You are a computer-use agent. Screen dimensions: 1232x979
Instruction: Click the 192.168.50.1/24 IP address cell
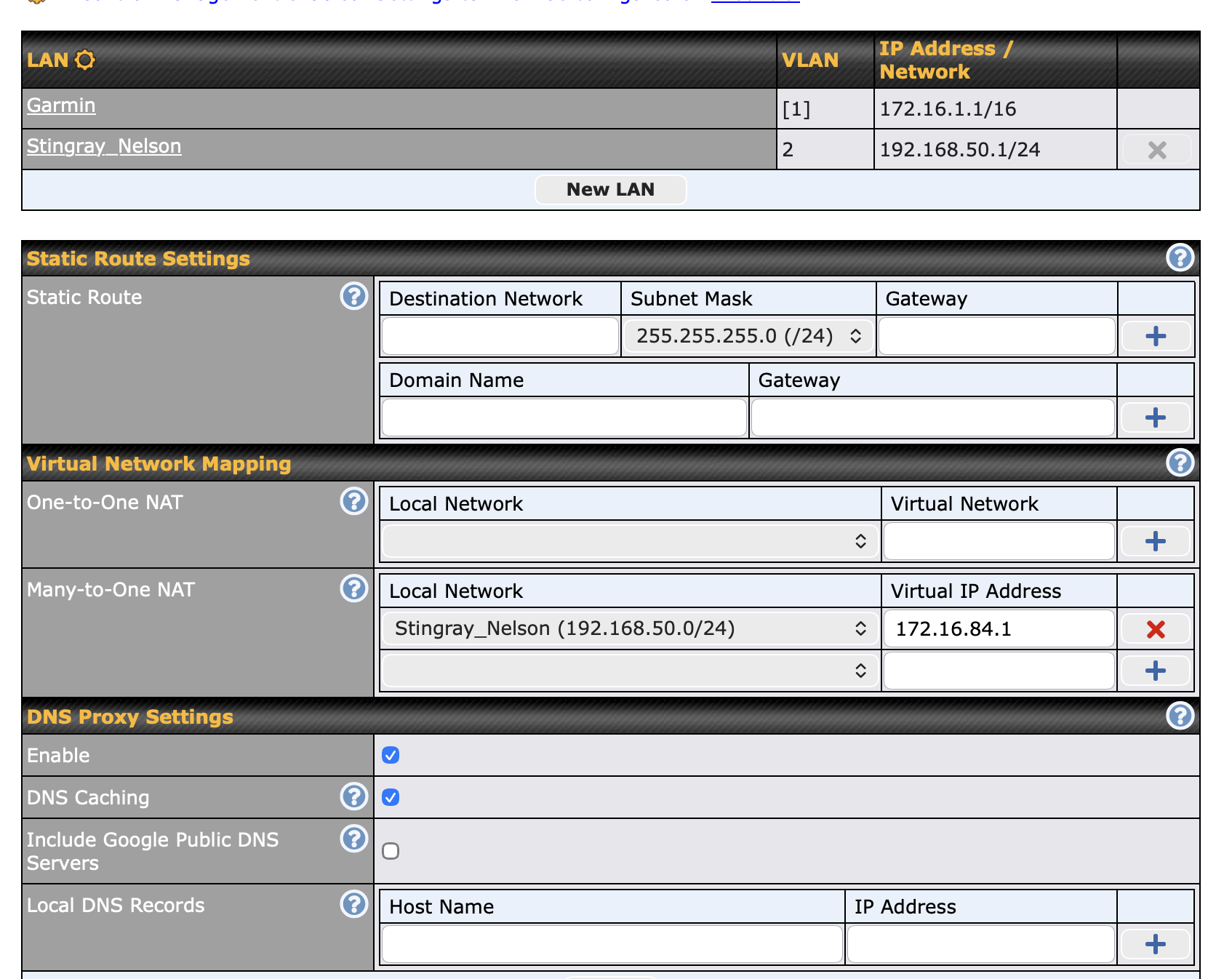pos(996,150)
